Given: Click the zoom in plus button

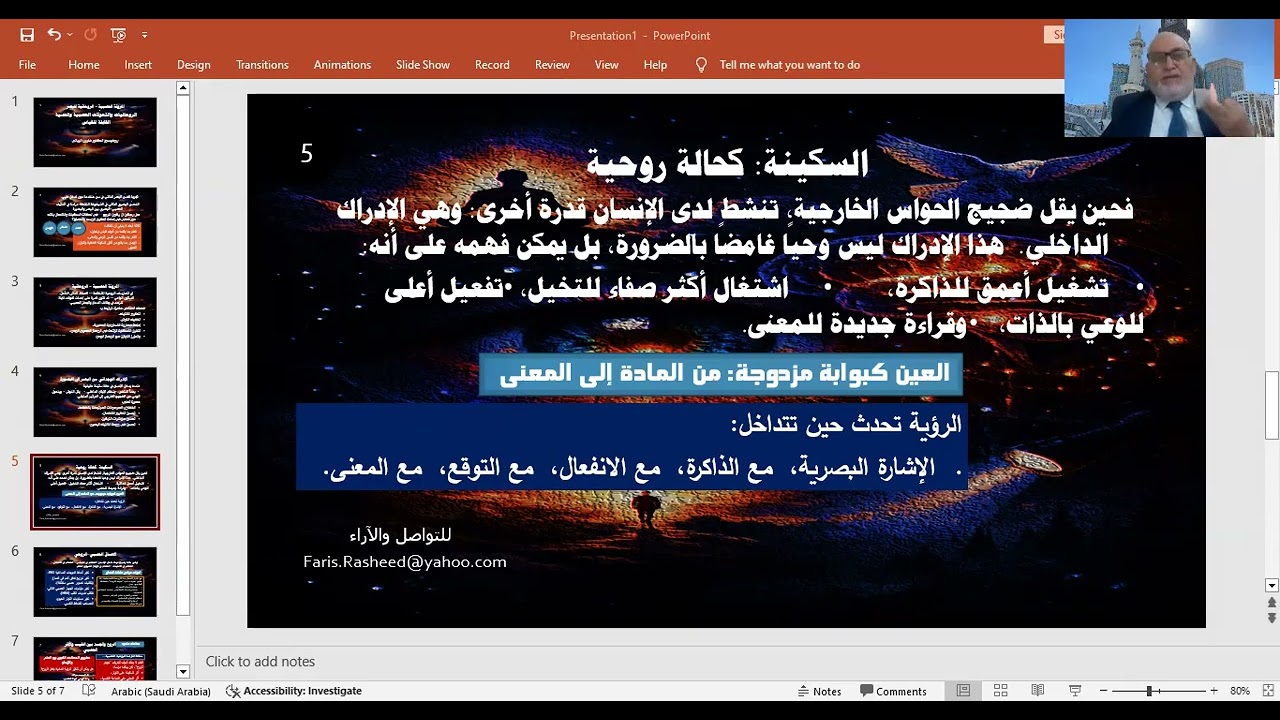Looking at the screenshot, I should (x=1214, y=691).
